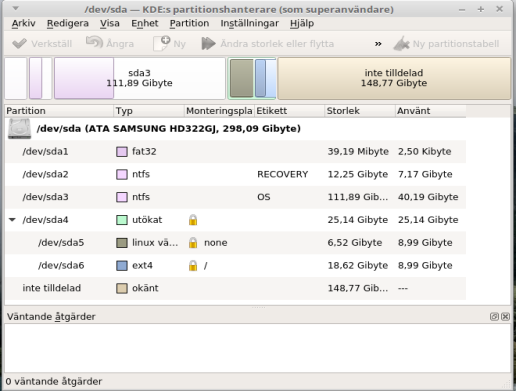Click the OS label cell
Screen dimensions: 516x391
point(263,197)
